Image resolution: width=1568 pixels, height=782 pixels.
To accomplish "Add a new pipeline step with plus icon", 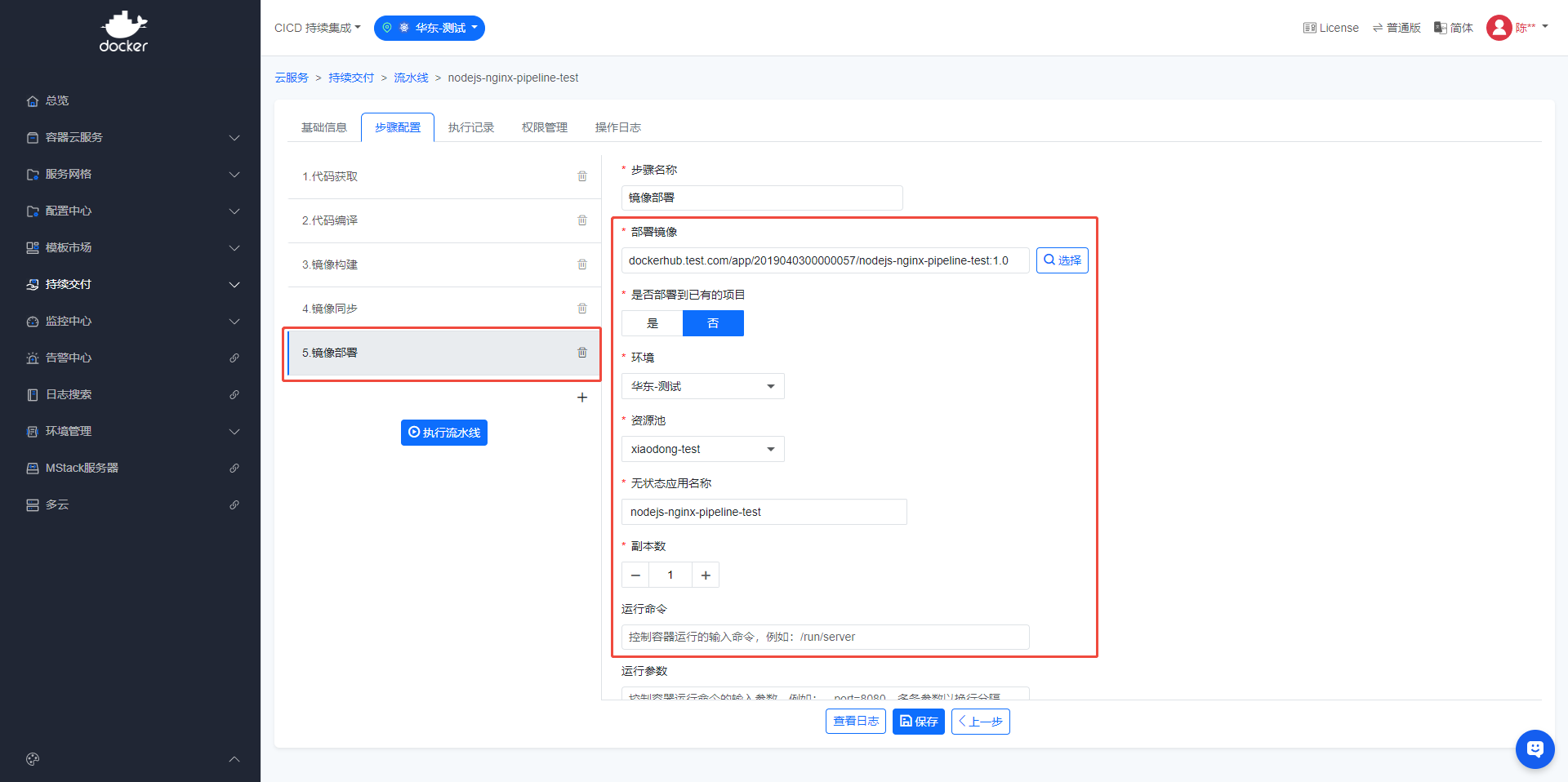I will click(x=582, y=398).
